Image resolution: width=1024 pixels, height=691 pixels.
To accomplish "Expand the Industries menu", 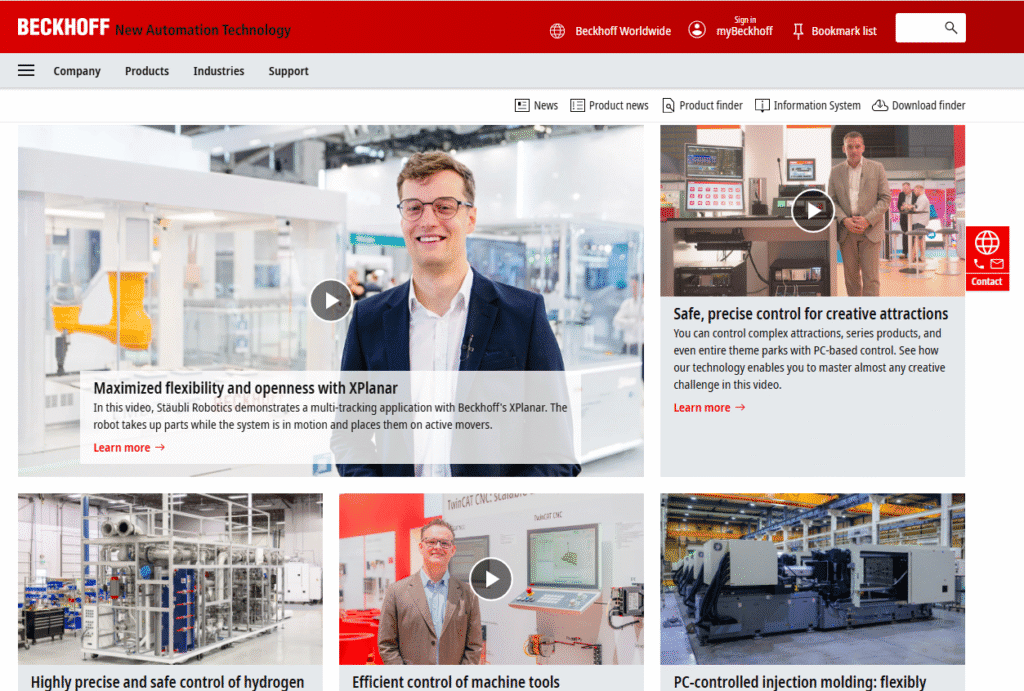I will (x=218, y=71).
